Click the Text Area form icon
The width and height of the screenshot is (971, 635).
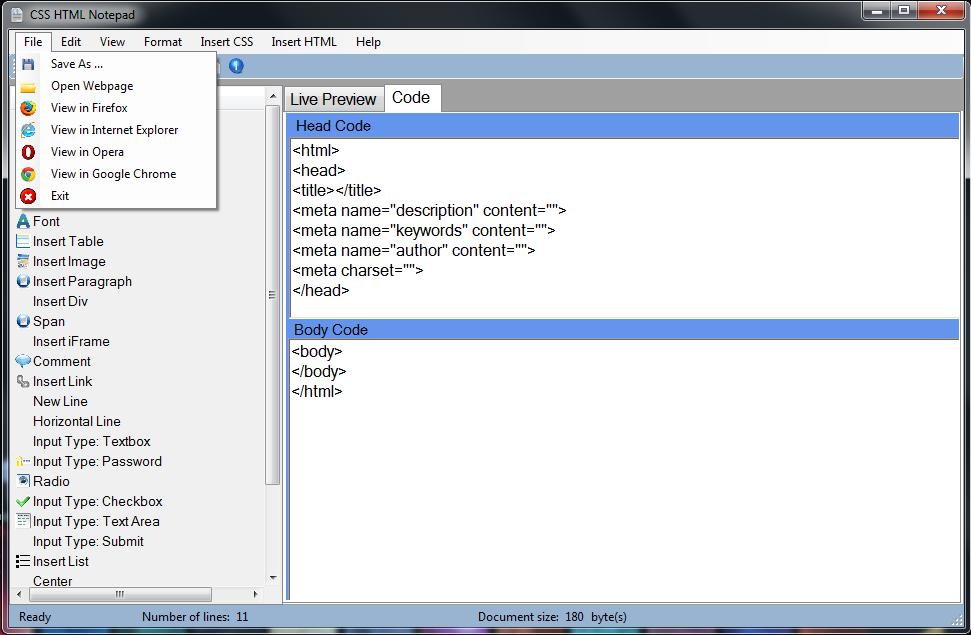(x=23, y=521)
